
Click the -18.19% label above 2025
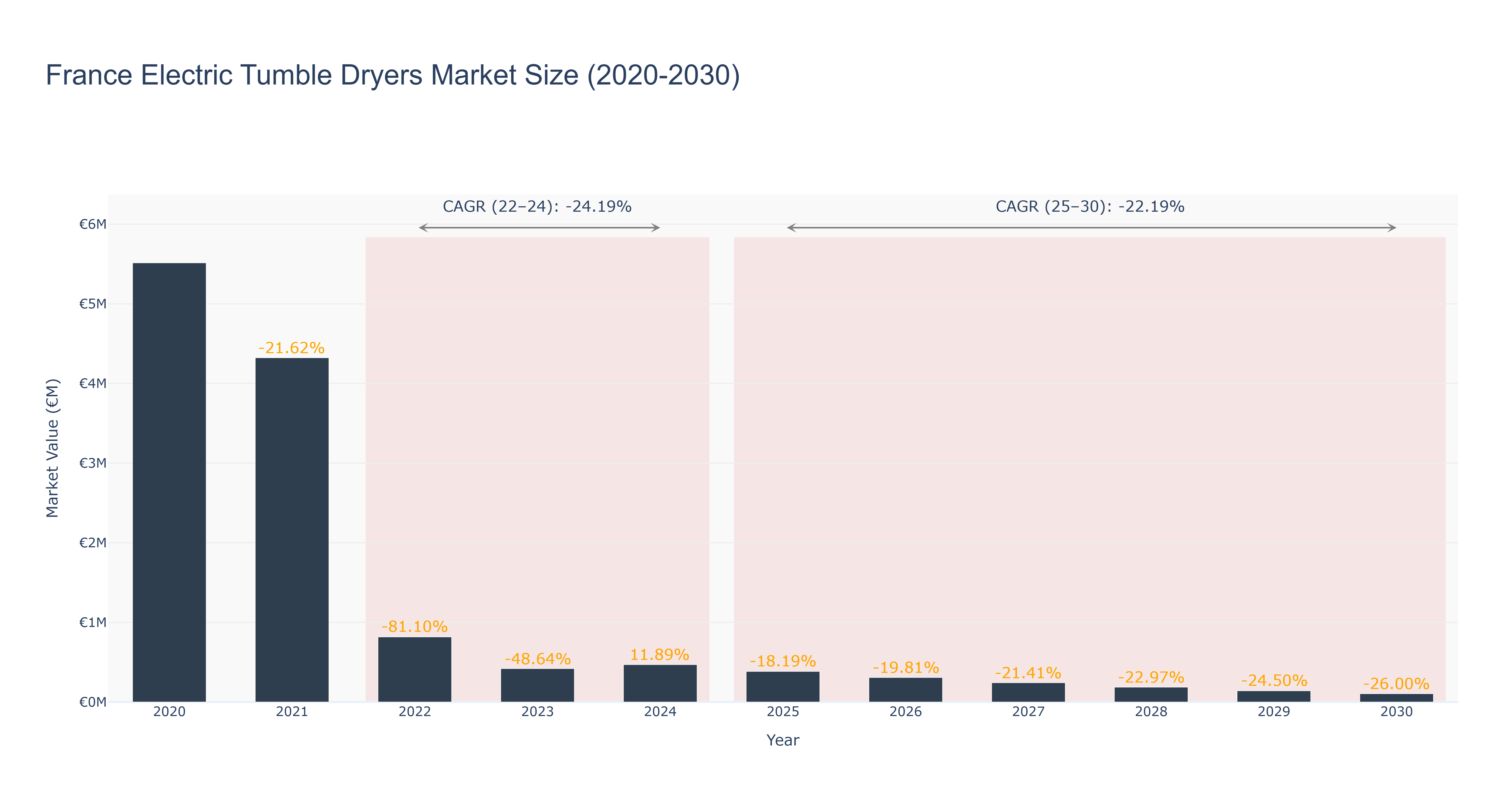[782, 661]
